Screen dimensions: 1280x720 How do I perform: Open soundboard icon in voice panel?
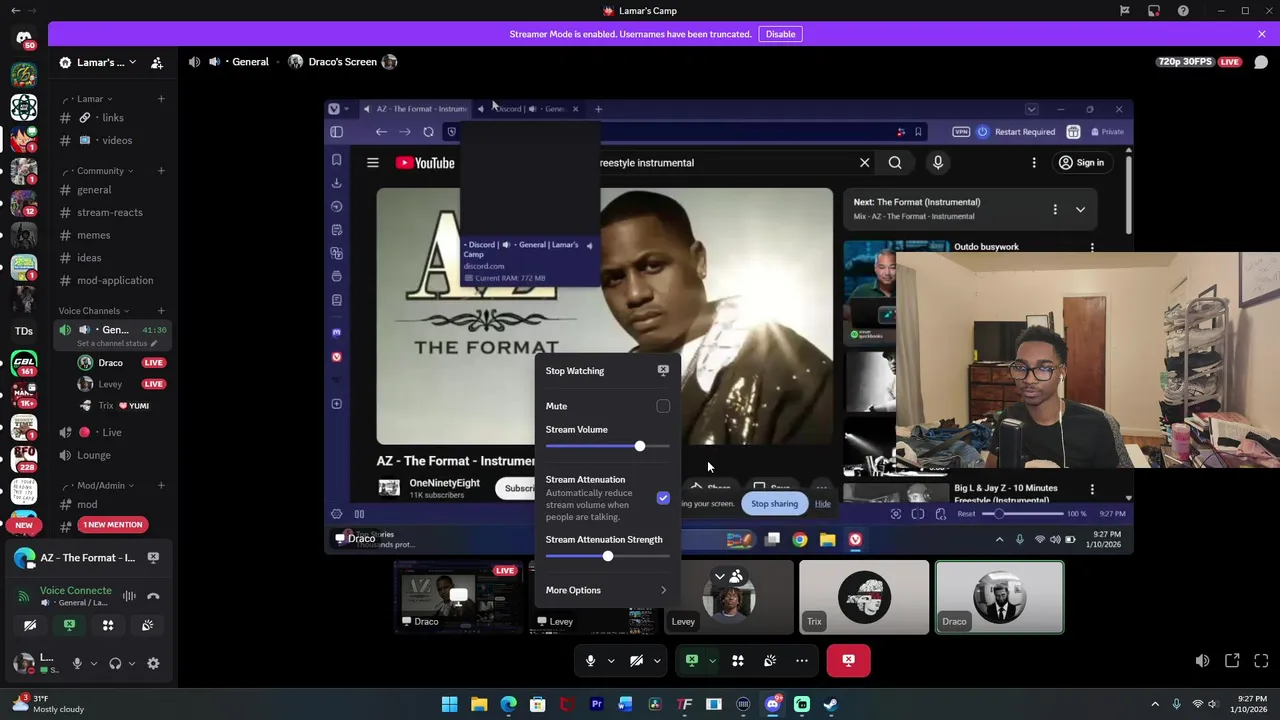(147, 625)
